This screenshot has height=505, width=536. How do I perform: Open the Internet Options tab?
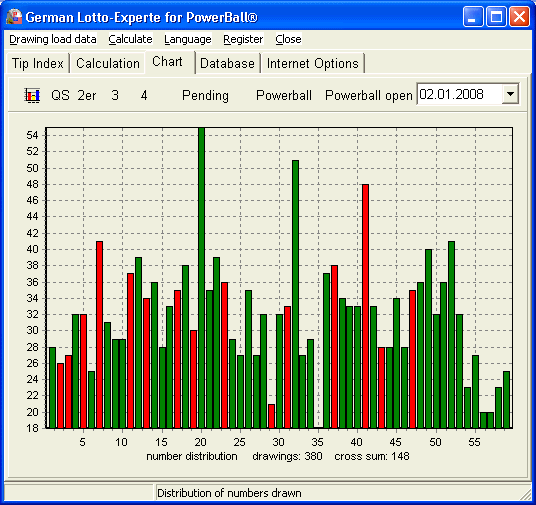[312, 63]
